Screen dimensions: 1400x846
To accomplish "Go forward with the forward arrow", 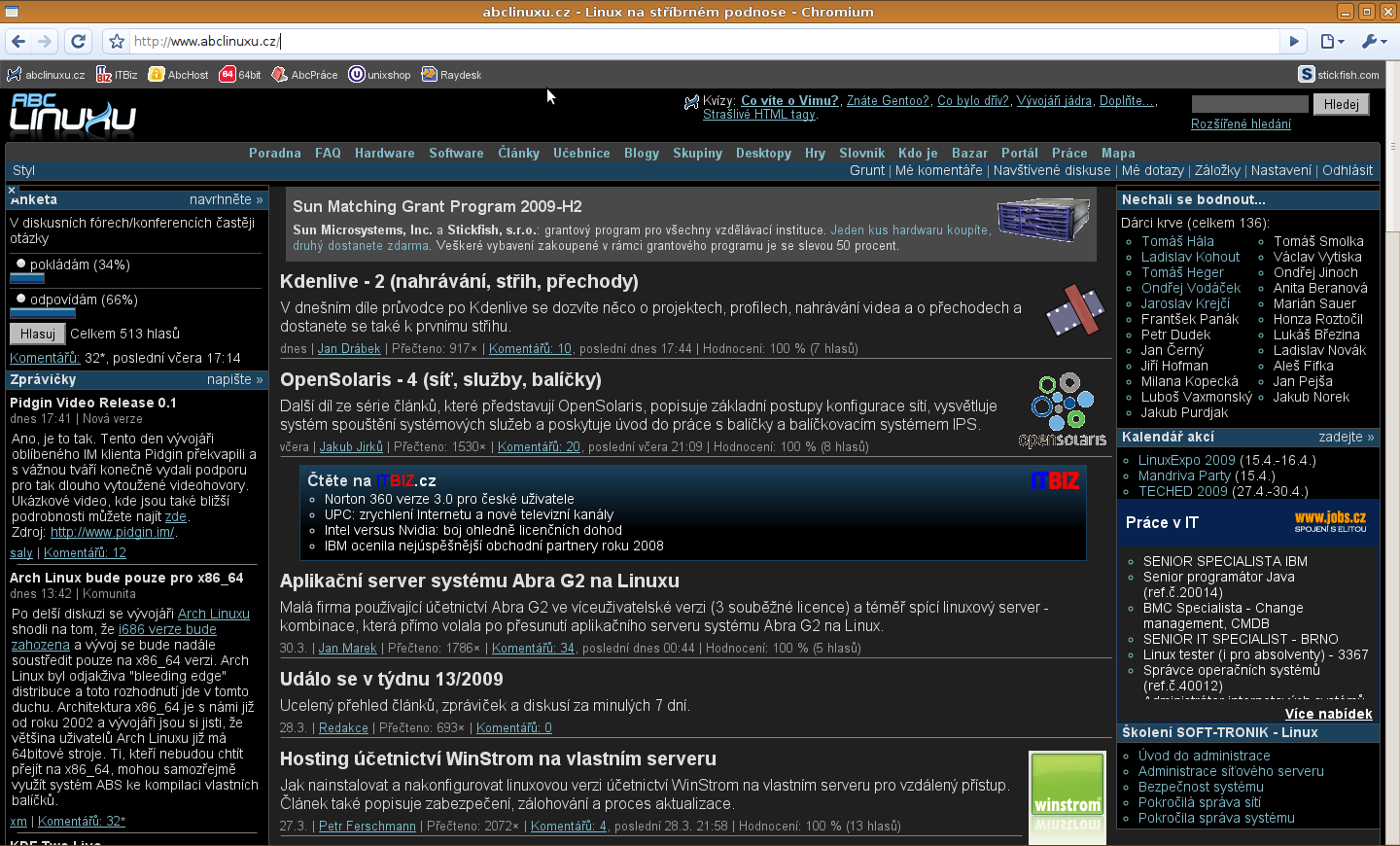I will [x=45, y=41].
